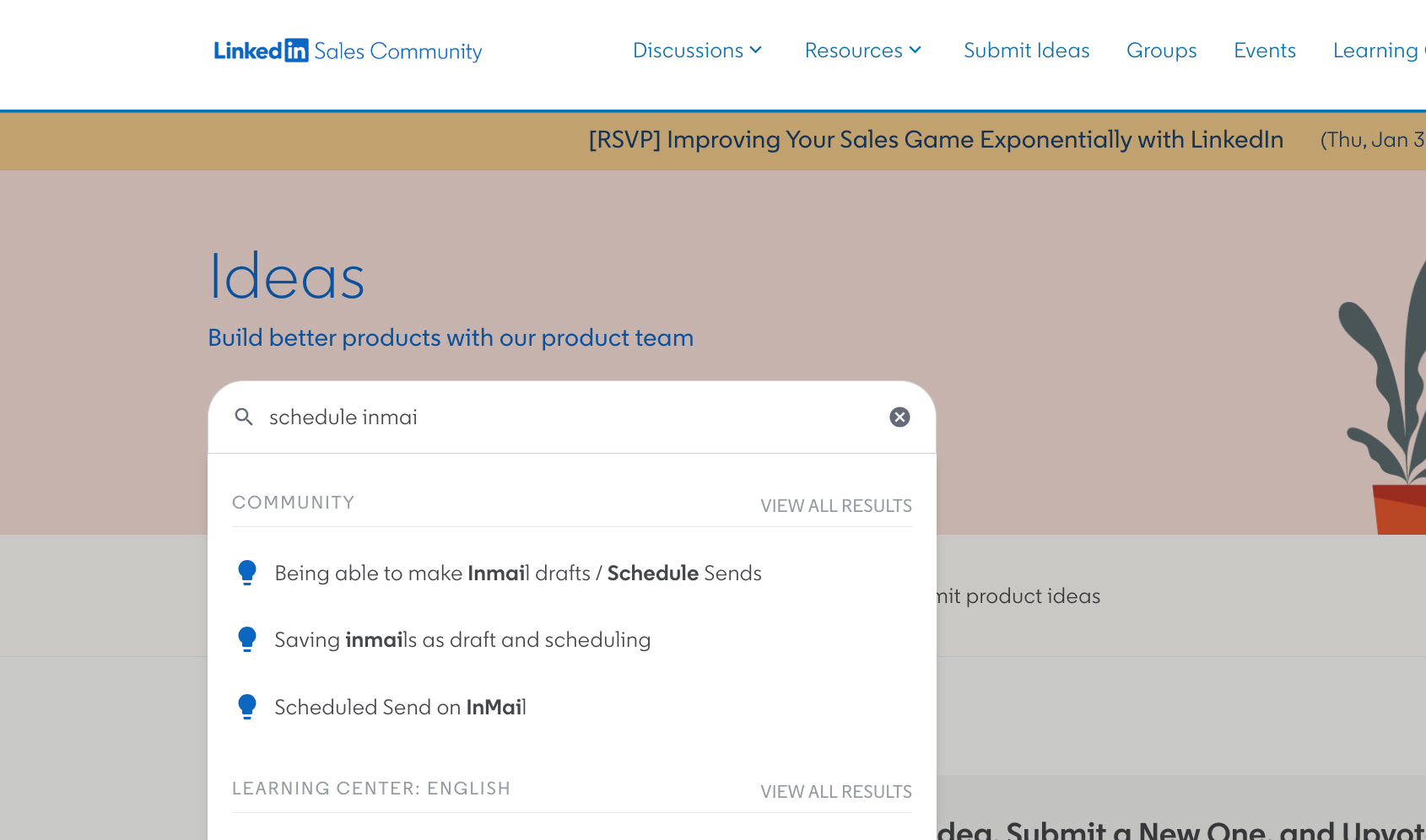Viewport: 1426px width, 840px height.
Task: Open the Events page
Action: (1265, 51)
